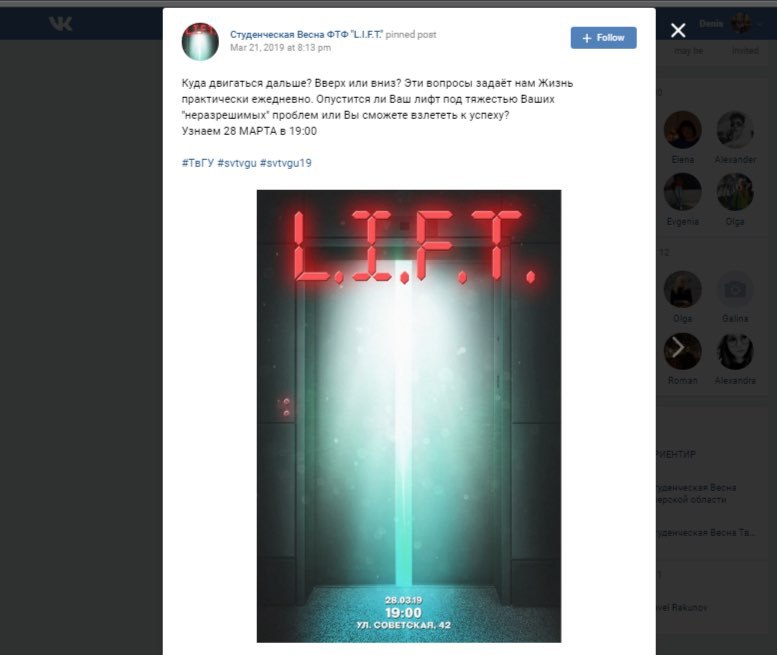Close the post popup with X
The width and height of the screenshot is (777, 655).
tap(678, 30)
